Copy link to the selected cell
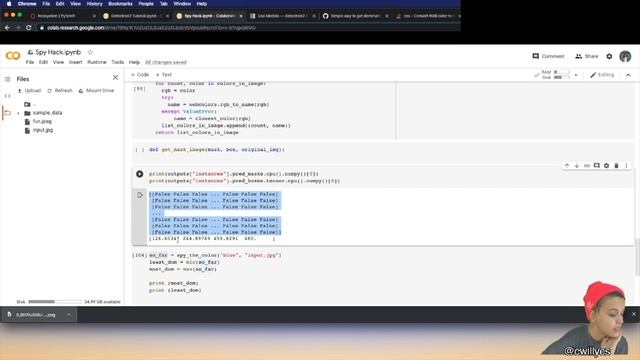Screen dimensions: 640x360 click(x=587, y=166)
